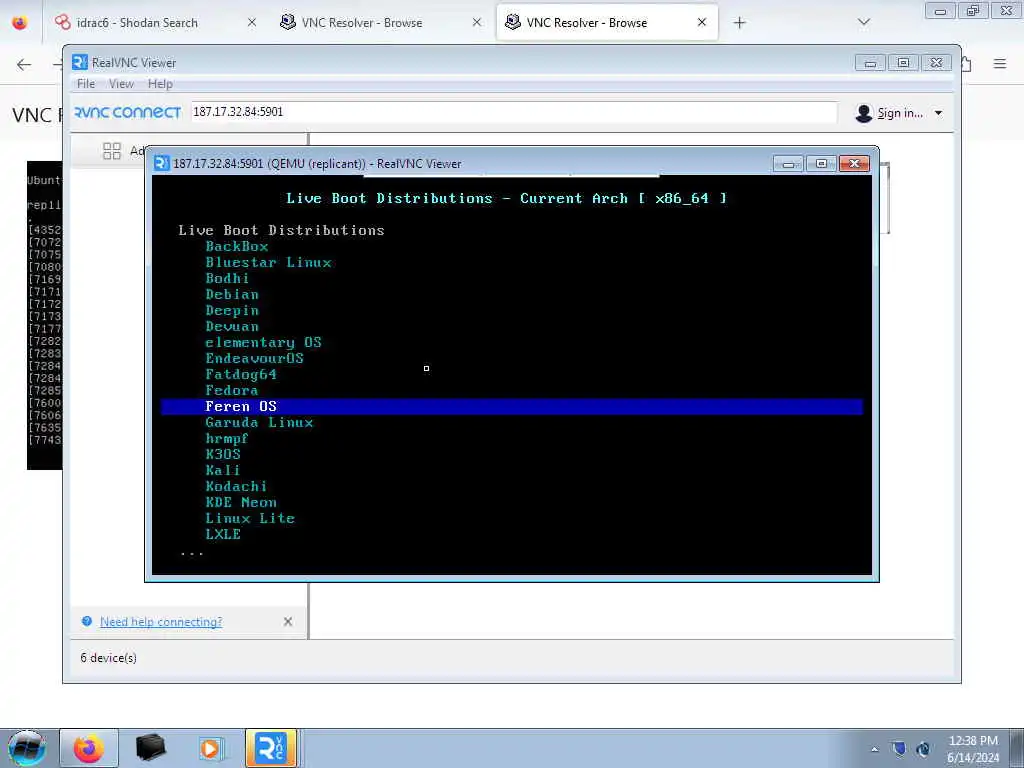The width and height of the screenshot is (1024, 768).
Task: Open the Windows Start orb
Action: tap(26, 748)
